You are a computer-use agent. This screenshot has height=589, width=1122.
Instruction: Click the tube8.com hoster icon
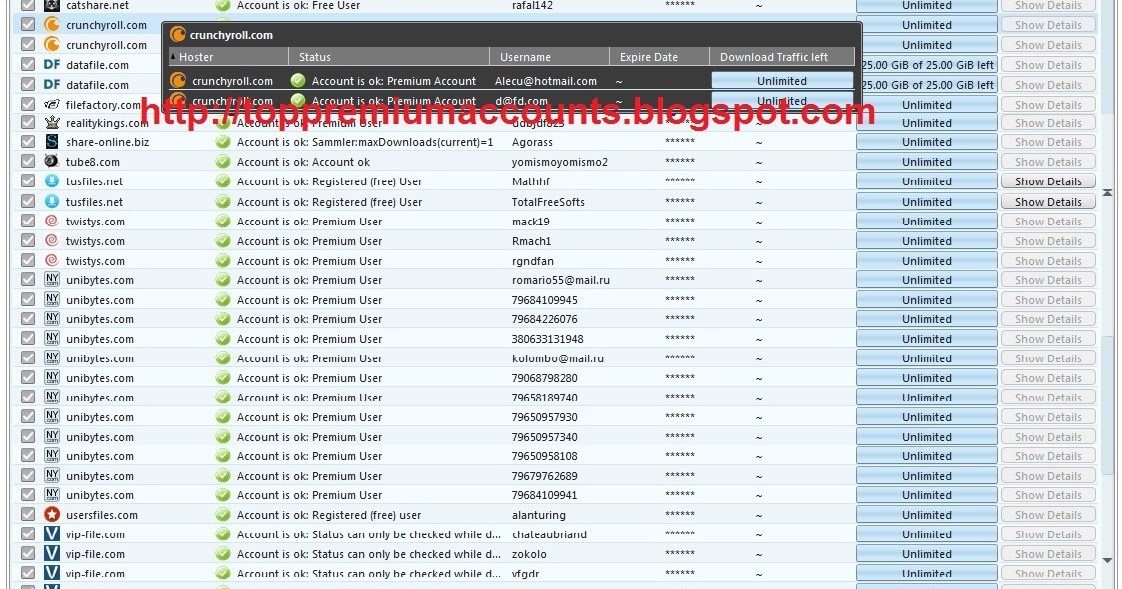pyautogui.click(x=52, y=161)
